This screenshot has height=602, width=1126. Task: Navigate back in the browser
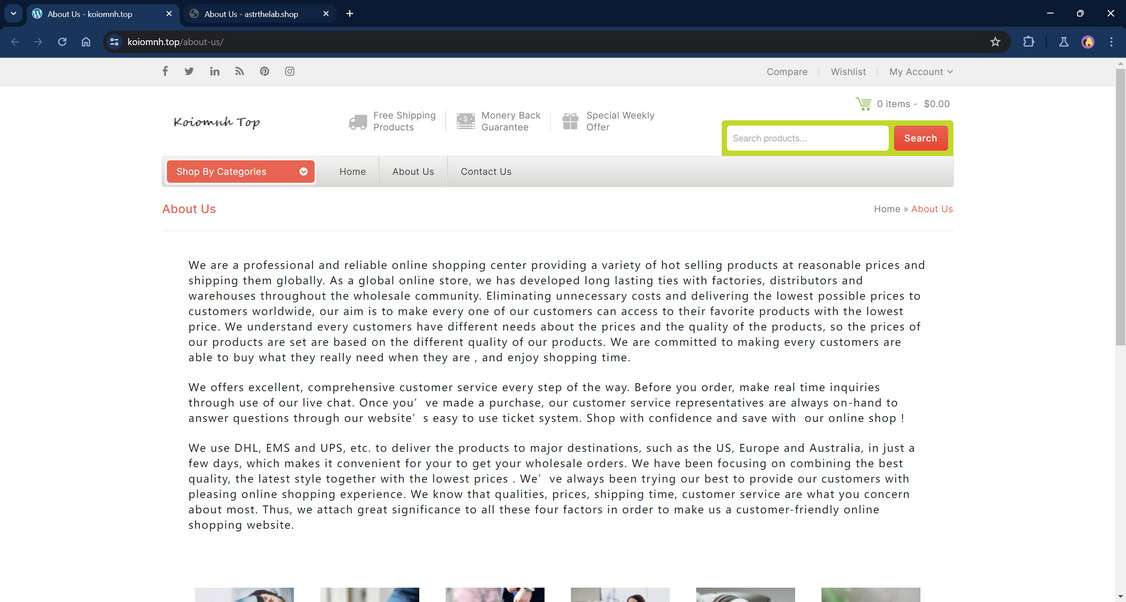coord(15,42)
